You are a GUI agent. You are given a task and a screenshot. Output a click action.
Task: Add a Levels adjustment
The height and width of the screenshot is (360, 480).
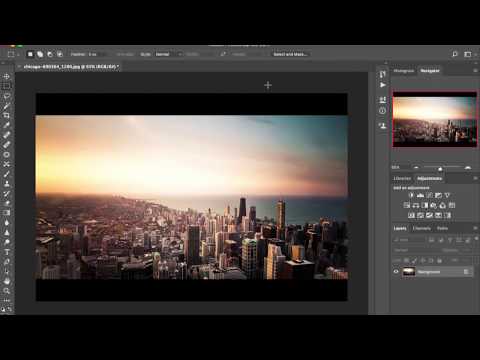coord(420,195)
